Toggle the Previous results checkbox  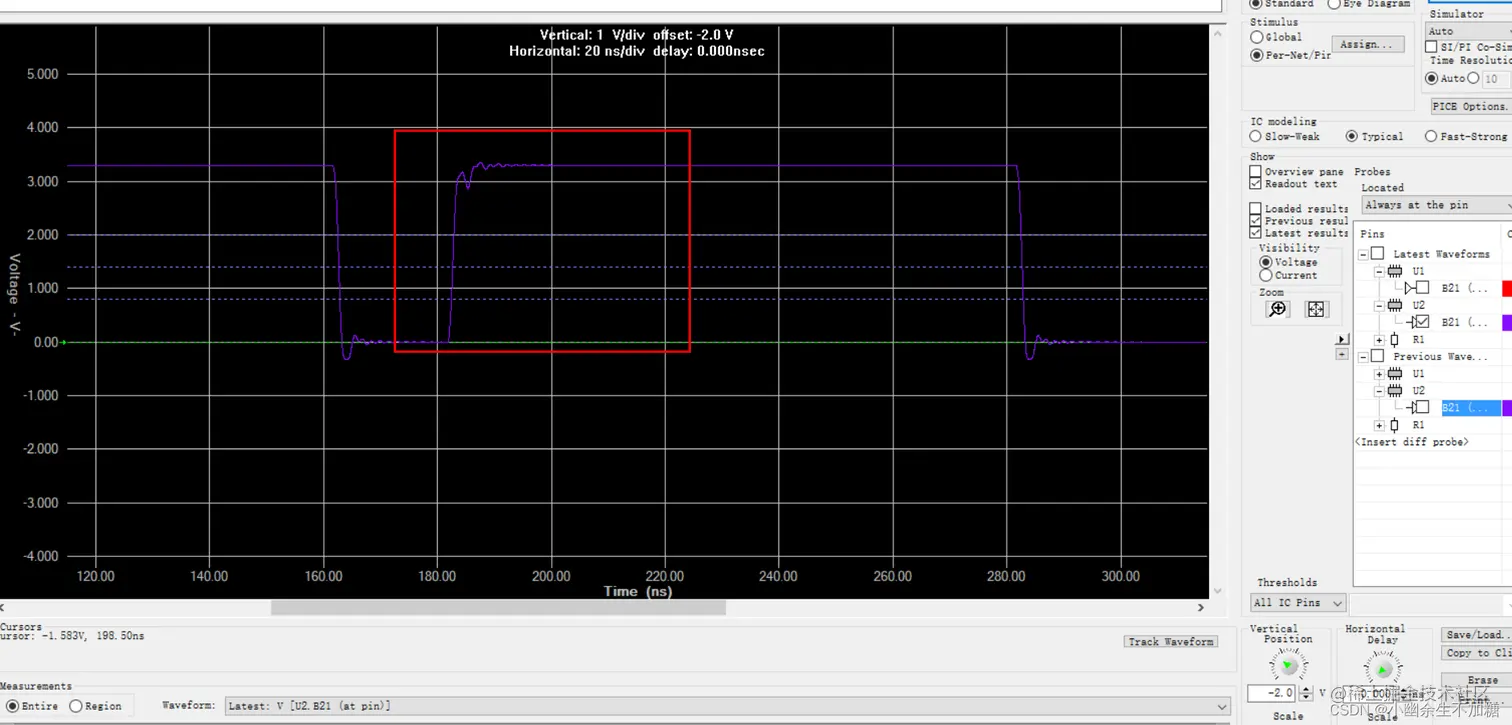[1255, 221]
